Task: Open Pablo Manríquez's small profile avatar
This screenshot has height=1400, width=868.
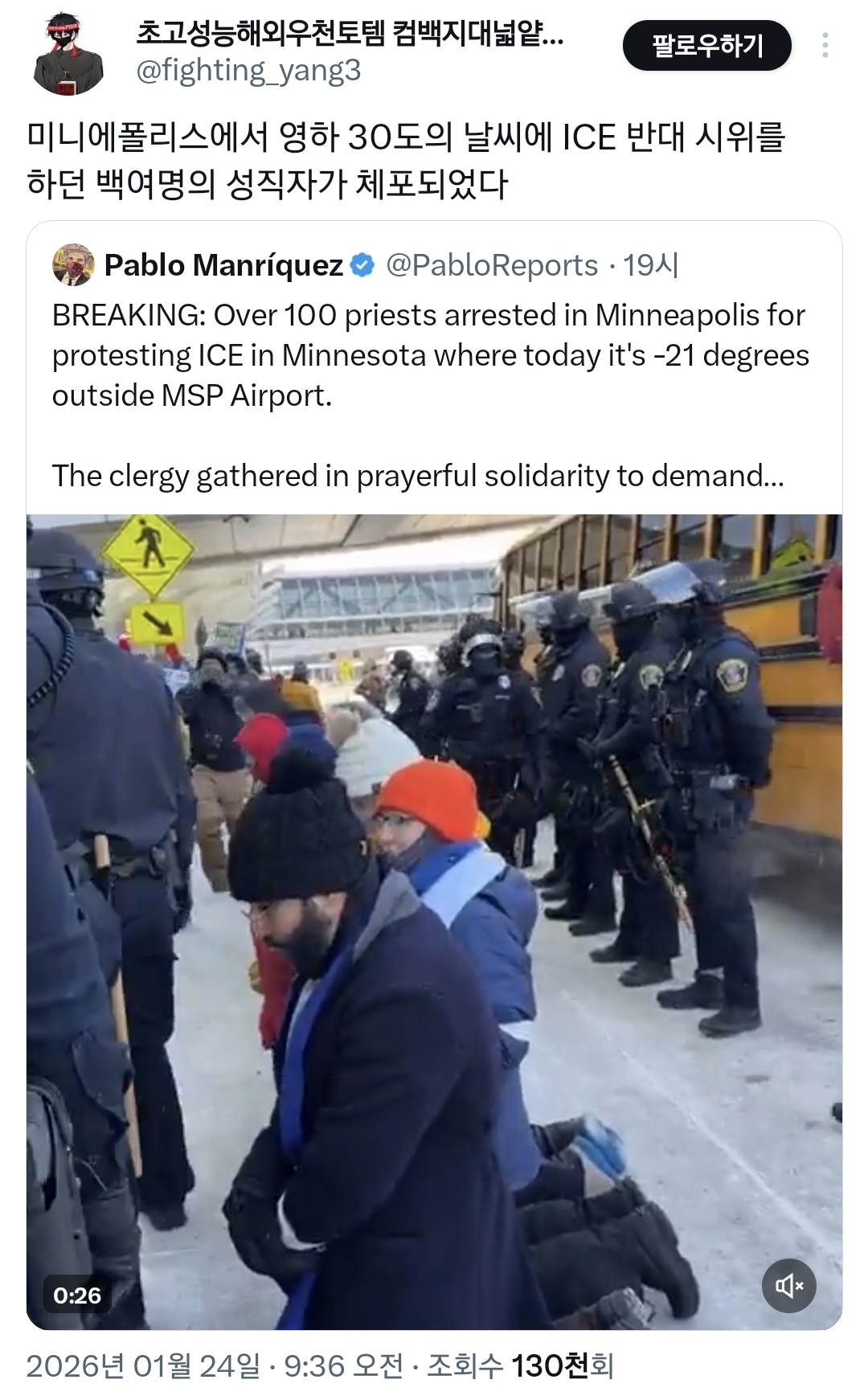Action: (x=73, y=264)
